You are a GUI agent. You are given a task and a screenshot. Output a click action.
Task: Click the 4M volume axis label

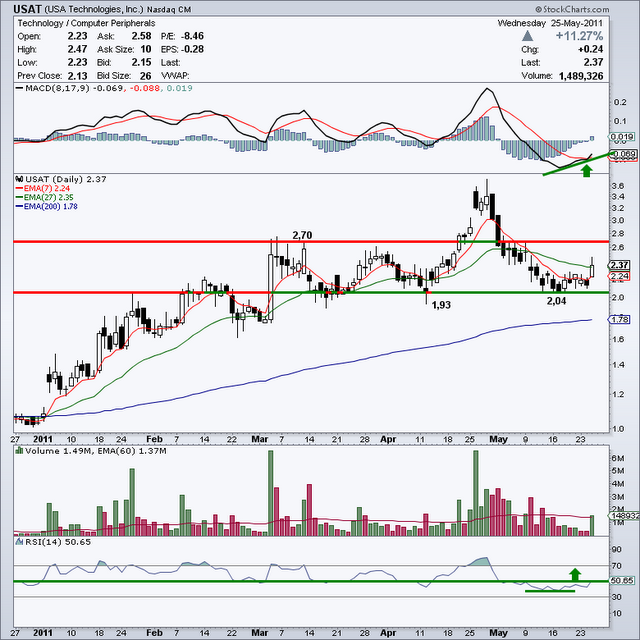618,484
